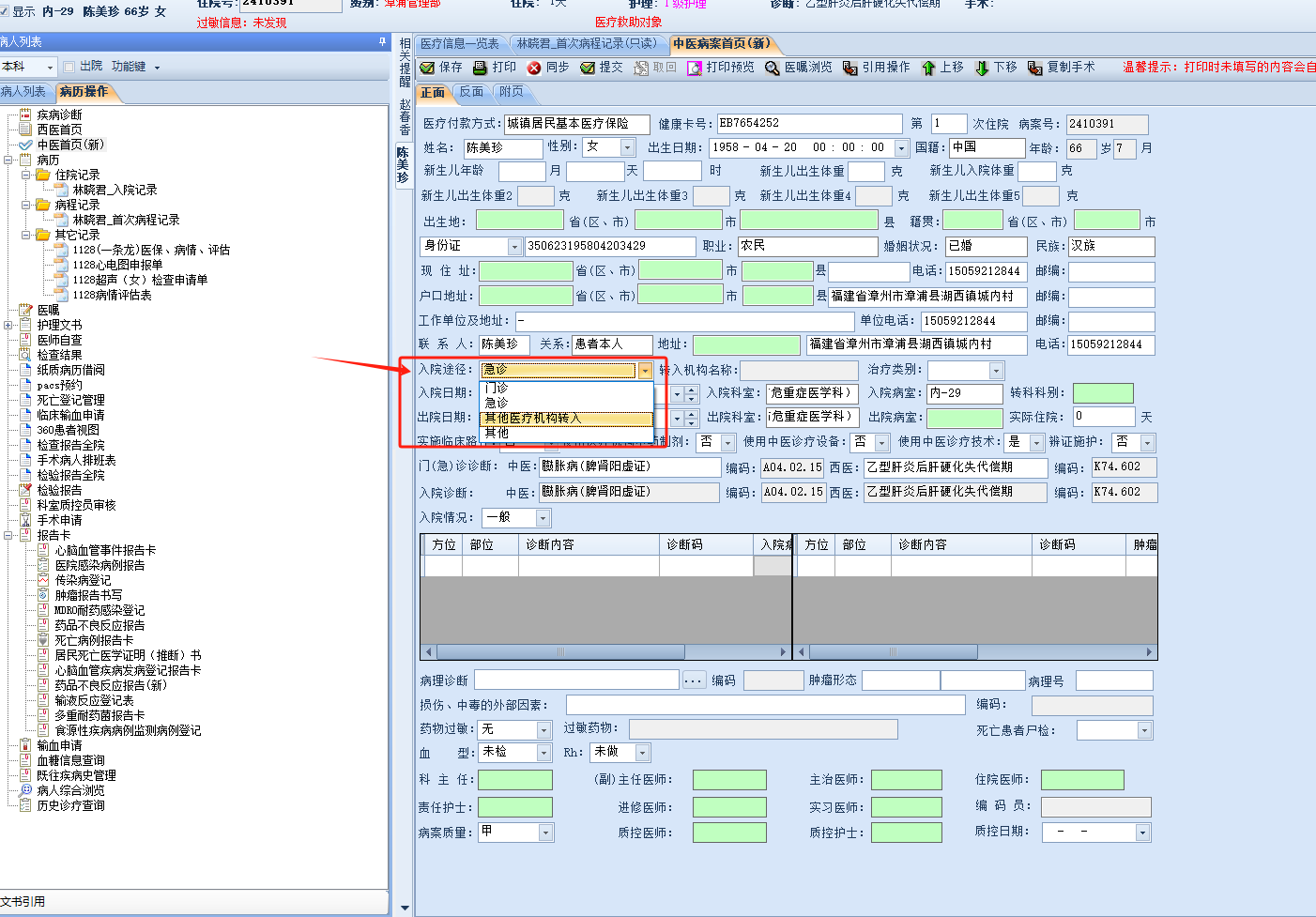Screen dimensions: 1316x917
Task: Click the 同步 sync toolbar icon
Action: click(x=534, y=68)
